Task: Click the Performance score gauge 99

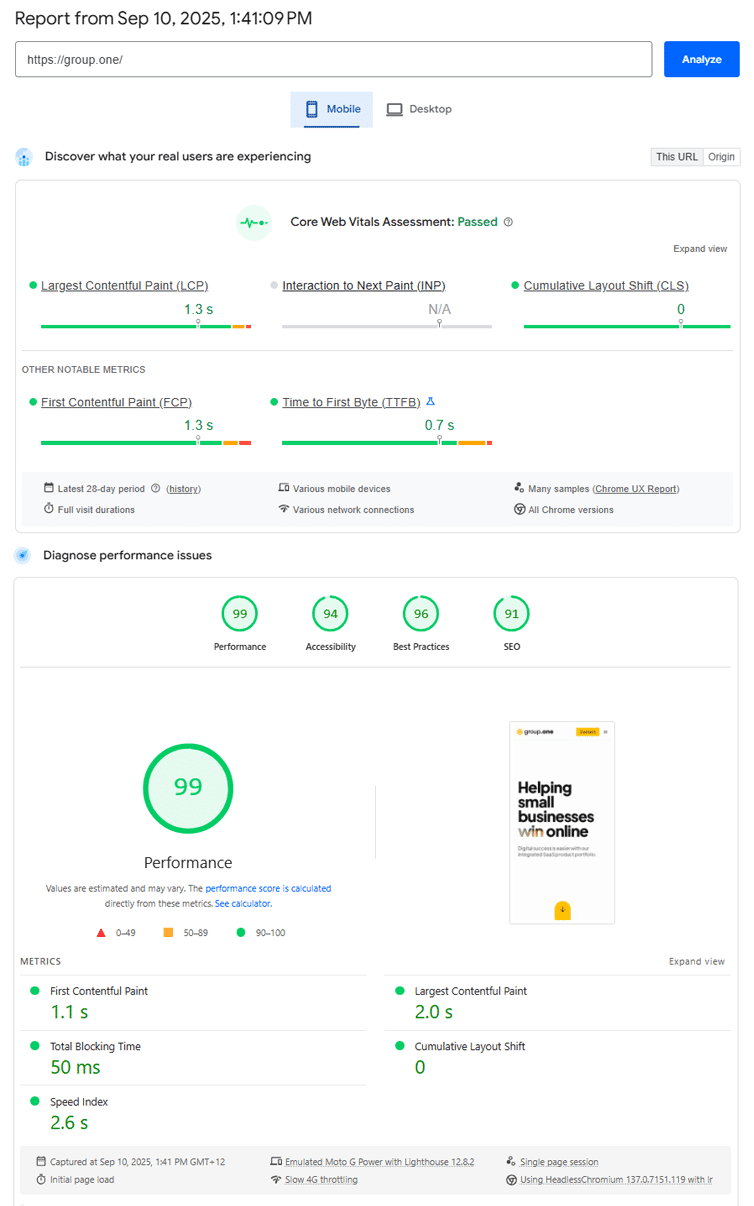Action: [240, 614]
